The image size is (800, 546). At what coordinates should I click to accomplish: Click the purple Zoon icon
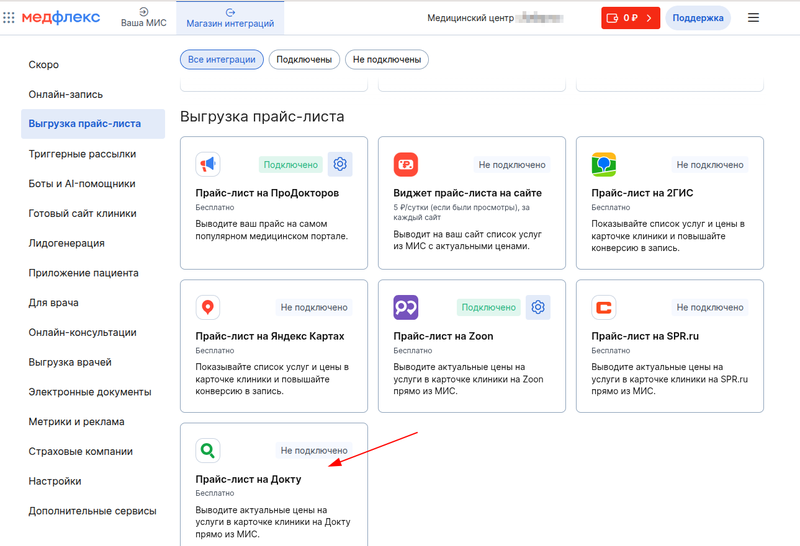(406, 307)
